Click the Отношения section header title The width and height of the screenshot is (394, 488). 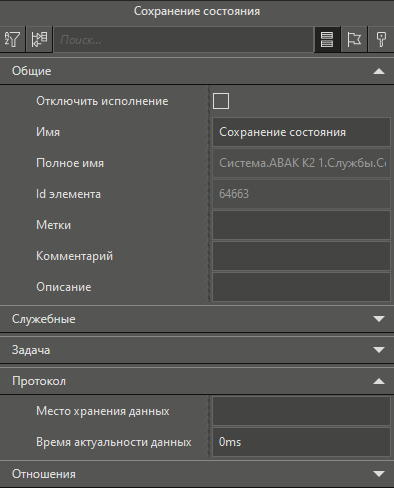(44, 474)
